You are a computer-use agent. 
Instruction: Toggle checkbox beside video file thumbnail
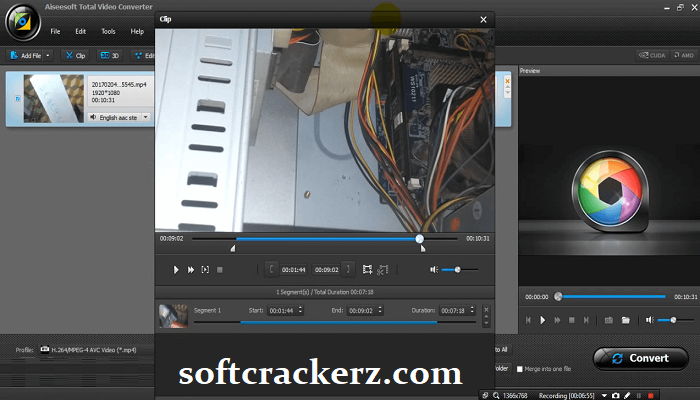(x=17, y=98)
